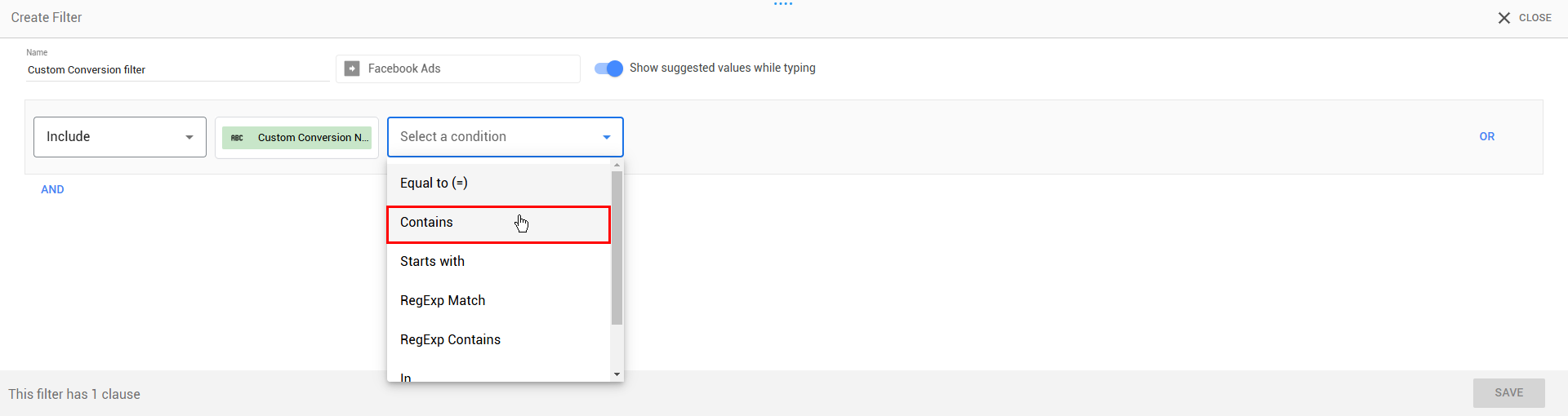Click the condition list scroll-down arrow
The image size is (1568, 416).
pyautogui.click(x=617, y=374)
